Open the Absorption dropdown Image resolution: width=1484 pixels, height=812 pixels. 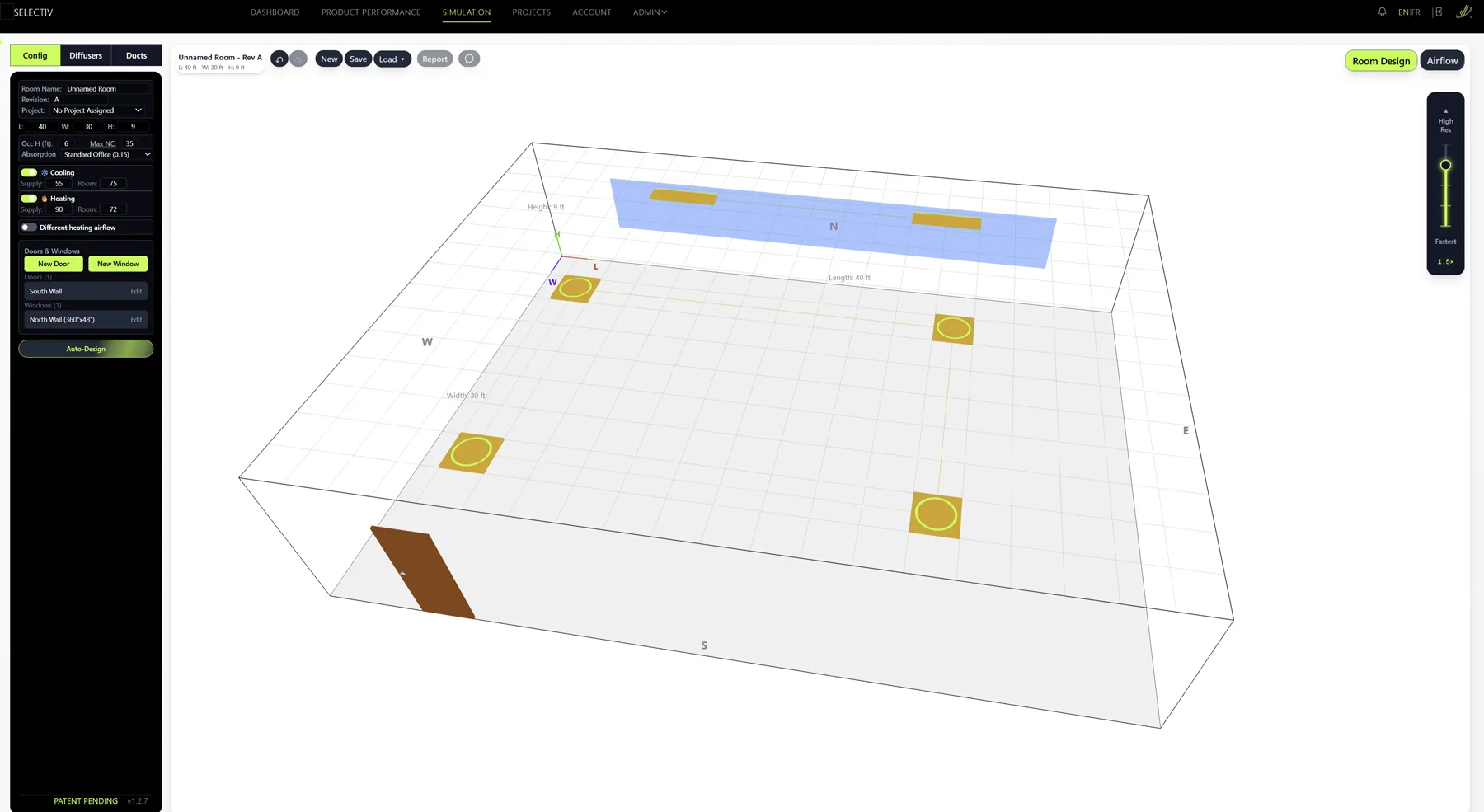tap(107, 154)
